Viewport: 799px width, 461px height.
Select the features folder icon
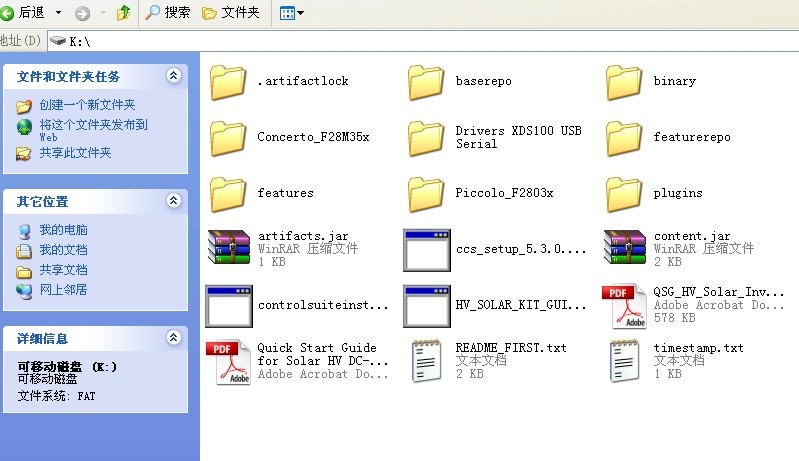point(228,194)
